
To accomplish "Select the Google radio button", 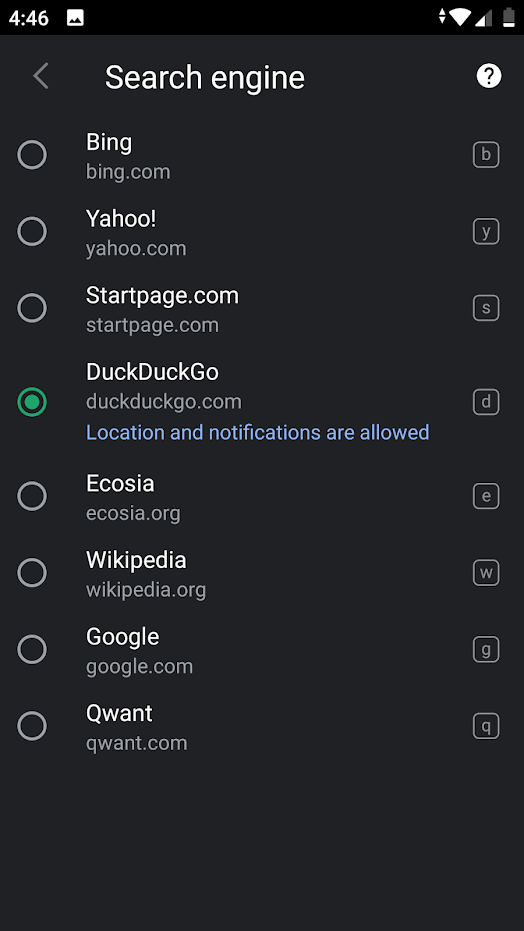I will (32, 650).
